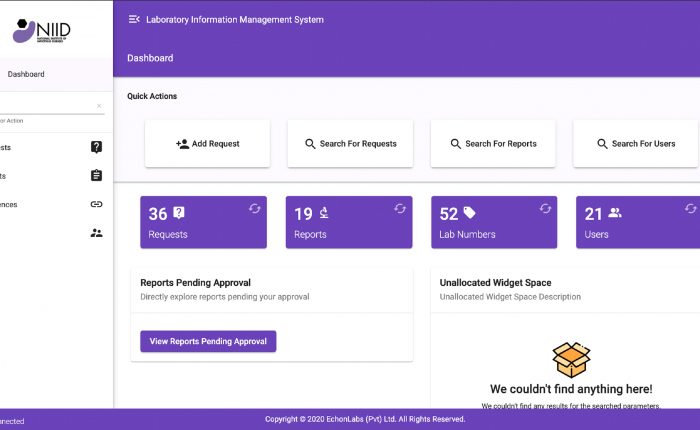Refresh the Lab Numbers count card

(x=545, y=209)
